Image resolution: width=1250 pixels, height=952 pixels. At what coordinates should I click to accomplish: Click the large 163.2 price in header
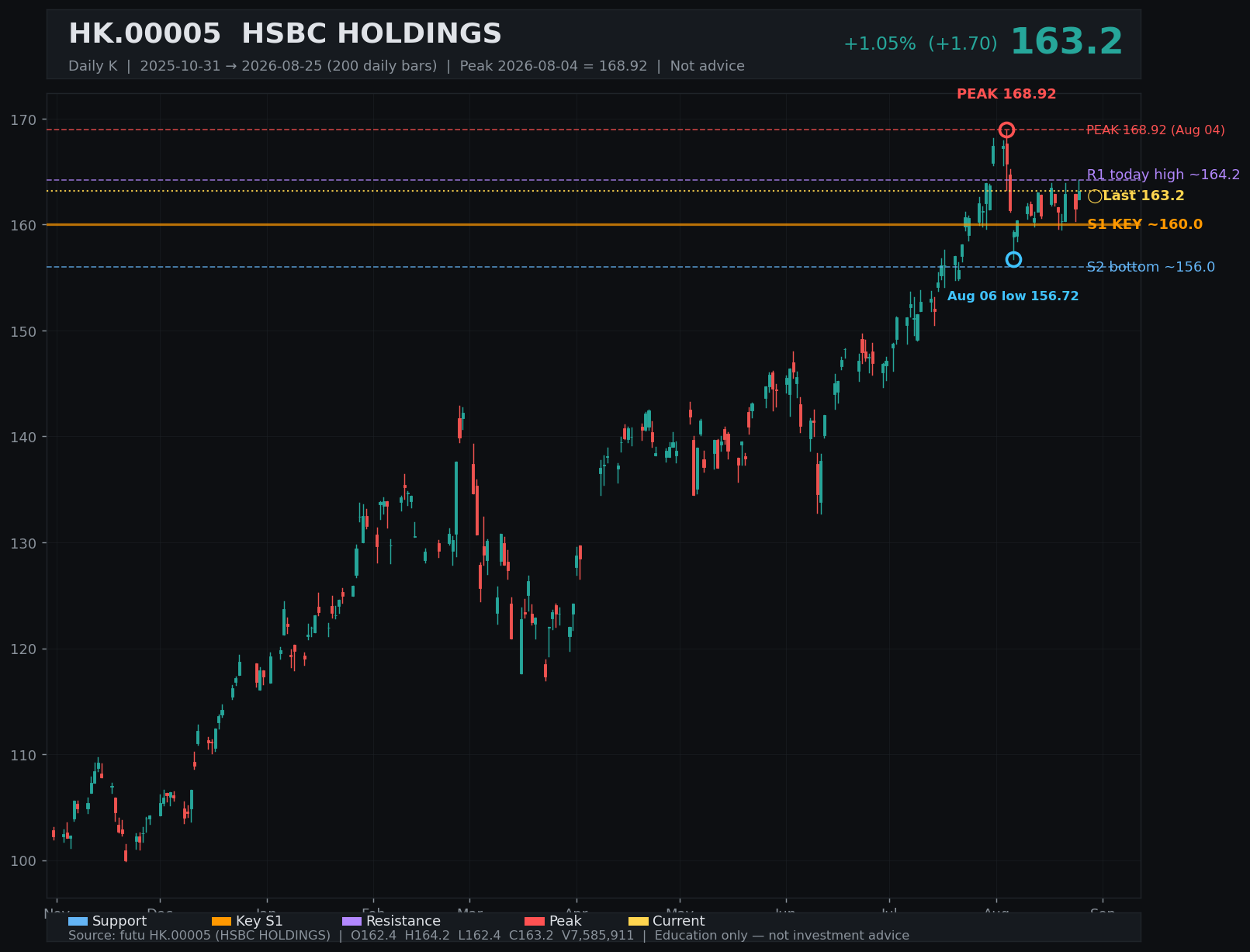pyautogui.click(x=1066, y=42)
